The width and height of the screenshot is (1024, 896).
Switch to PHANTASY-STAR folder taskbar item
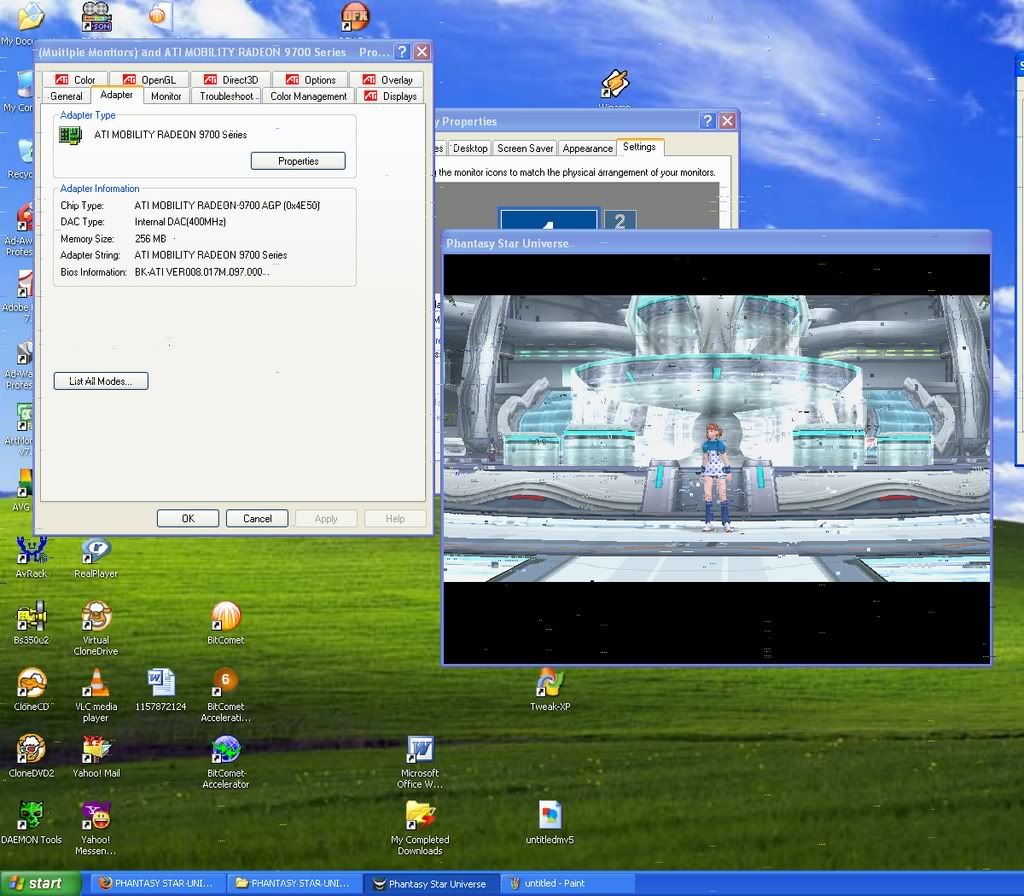(293, 884)
